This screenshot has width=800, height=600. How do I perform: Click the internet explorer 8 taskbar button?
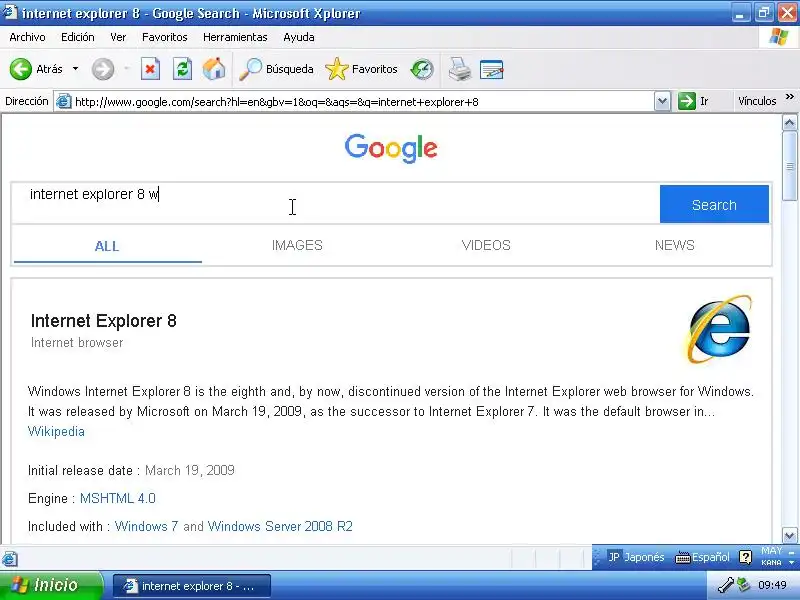click(x=191, y=586)
